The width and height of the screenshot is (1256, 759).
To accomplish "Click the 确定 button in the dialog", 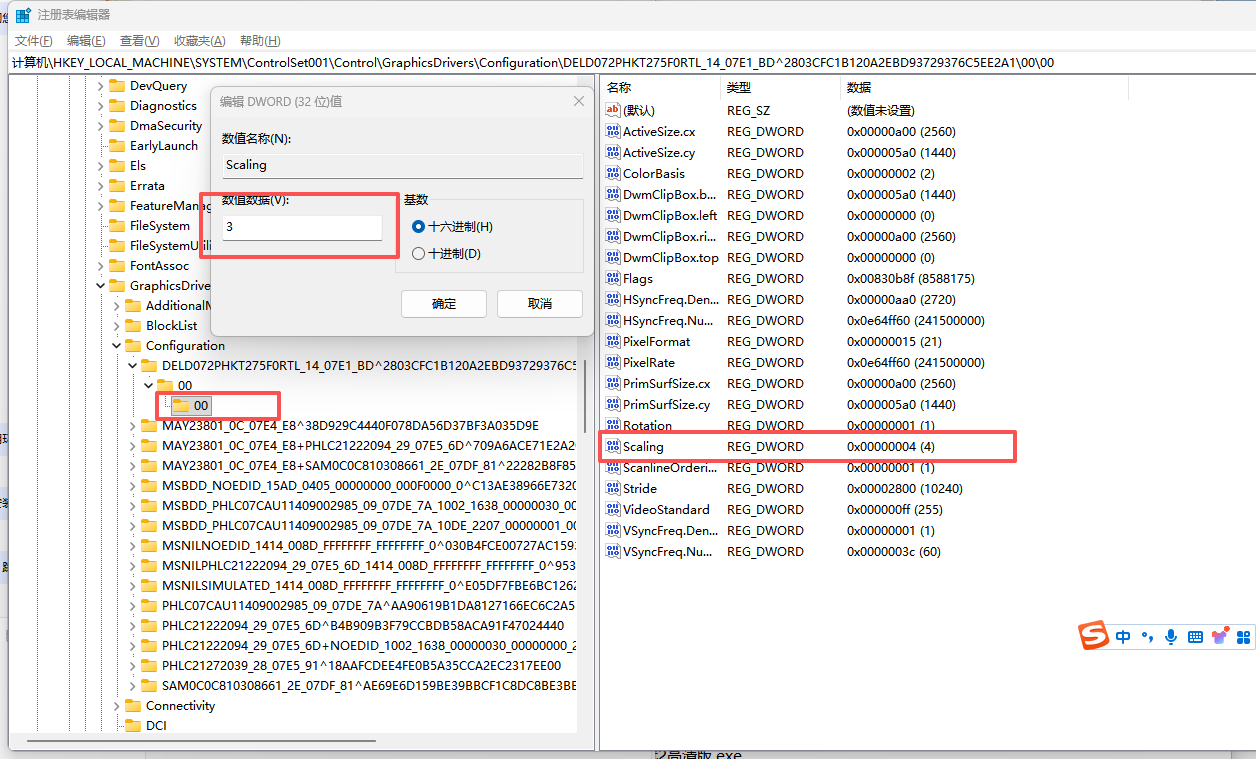I will click(x=443, y=304).
